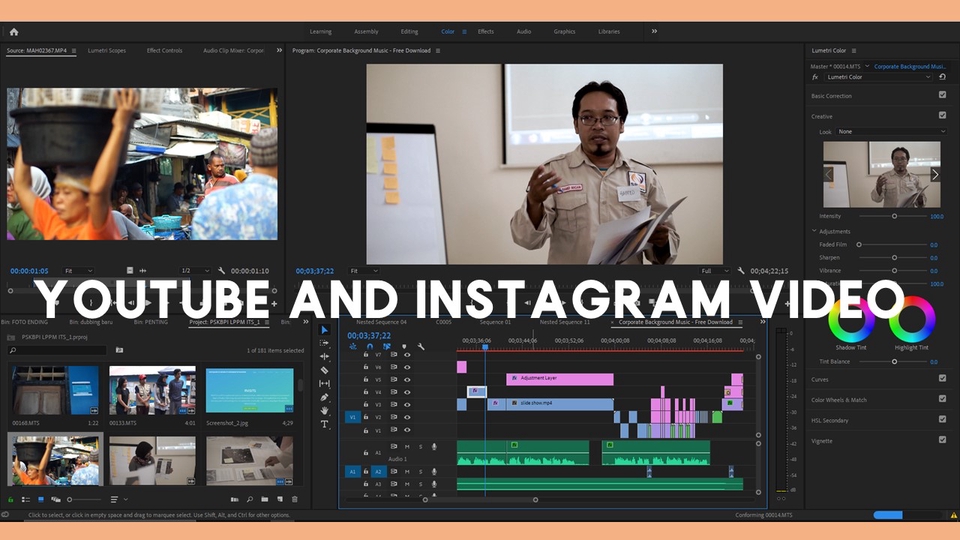The width and height of the screenshot is (960, 540).
Task: Open Program monitor Full resolution dropdown
Action: click(714, 271)
